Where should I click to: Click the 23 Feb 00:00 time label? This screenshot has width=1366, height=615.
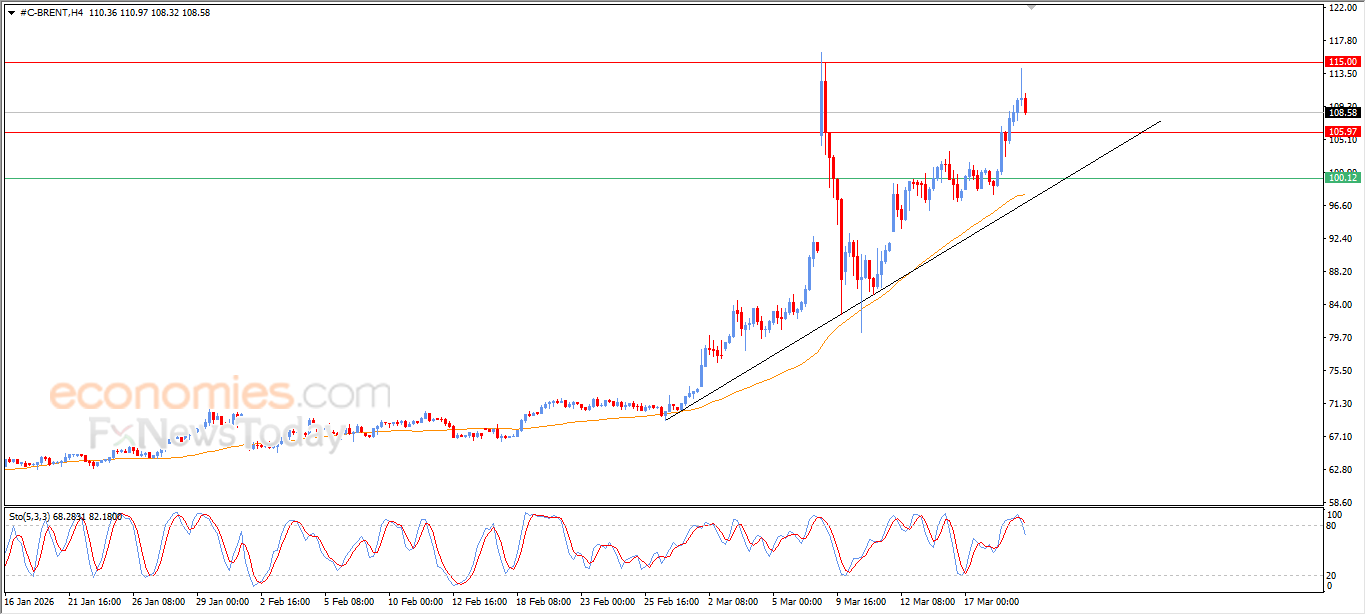point(606,602)
